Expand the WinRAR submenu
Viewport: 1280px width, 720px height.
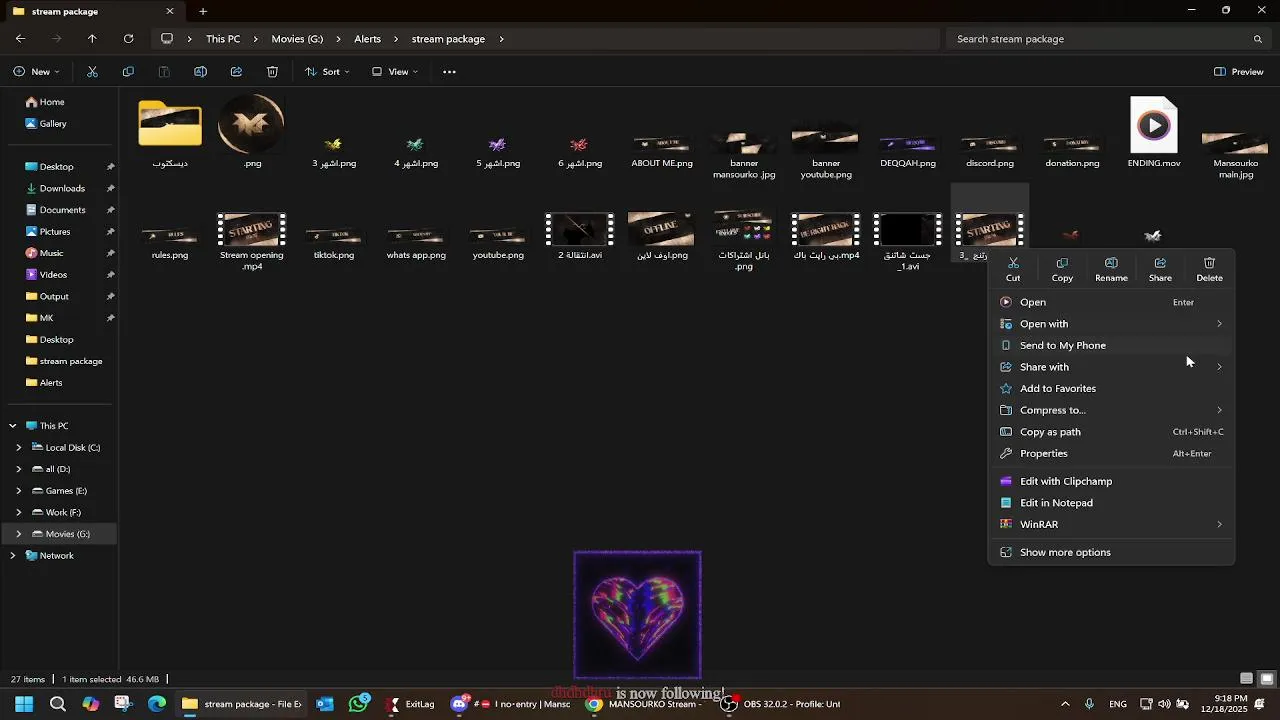(x=1111, y=524)
